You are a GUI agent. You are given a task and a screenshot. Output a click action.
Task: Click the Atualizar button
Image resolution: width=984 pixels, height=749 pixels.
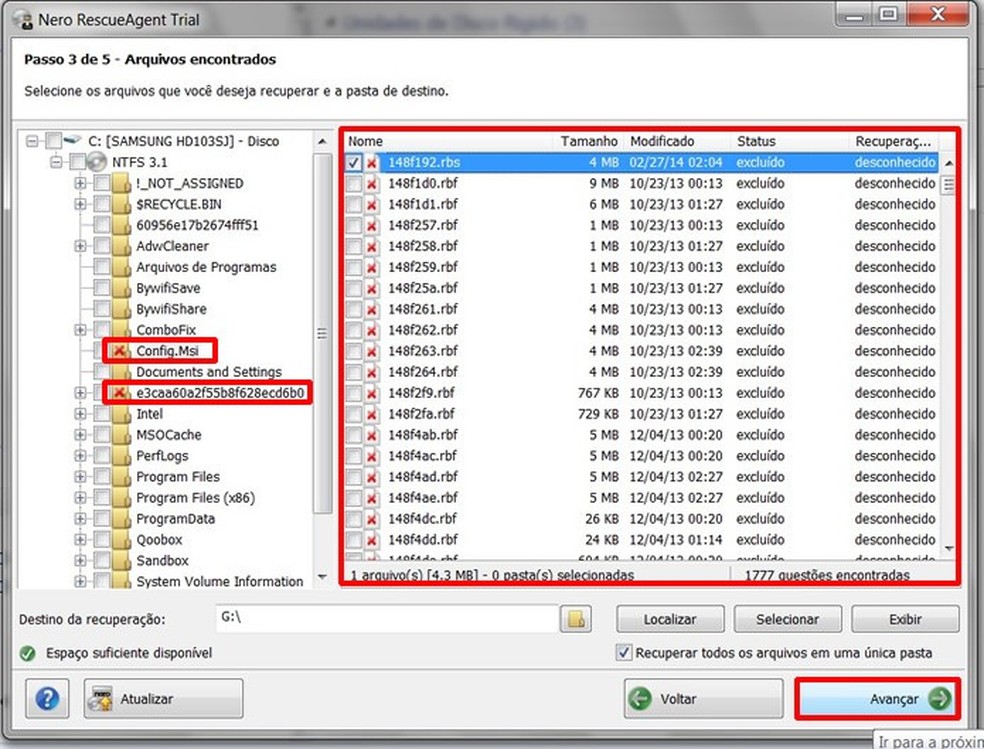coord(164,698)
